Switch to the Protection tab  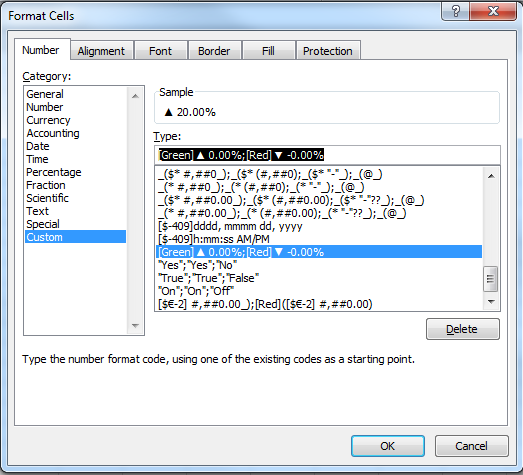(328, 51)
